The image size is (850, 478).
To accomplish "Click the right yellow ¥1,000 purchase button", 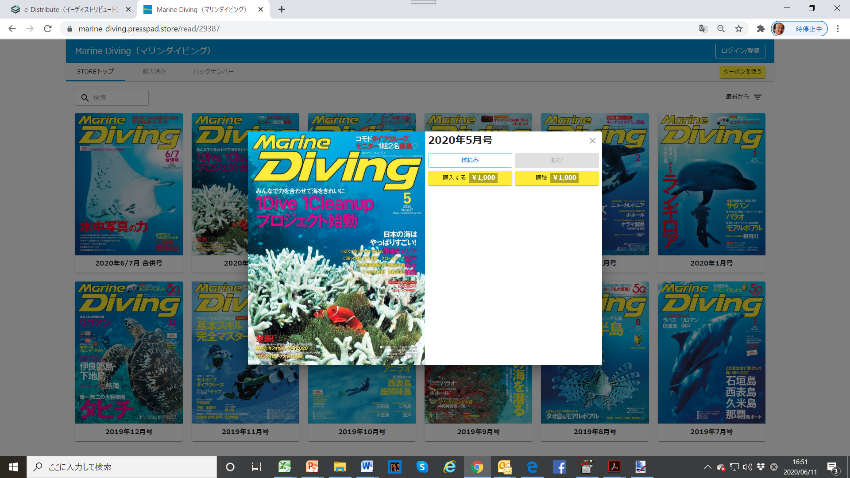I will point(556,178).
